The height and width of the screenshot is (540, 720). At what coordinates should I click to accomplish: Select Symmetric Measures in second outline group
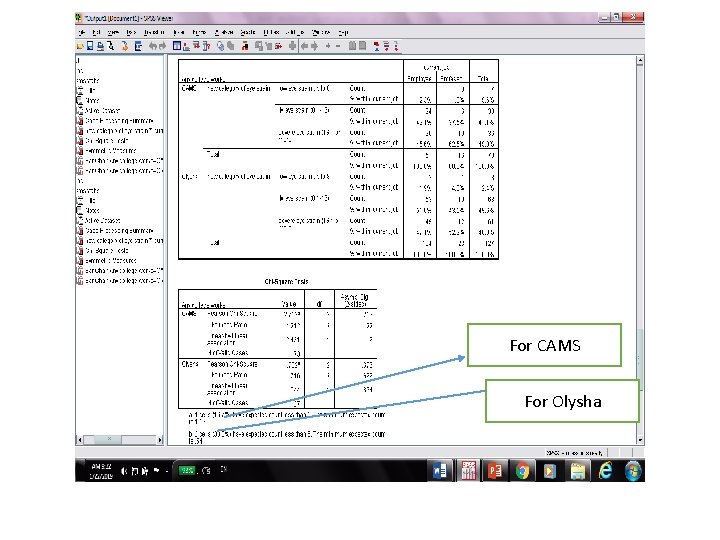(x=111, y=261)
